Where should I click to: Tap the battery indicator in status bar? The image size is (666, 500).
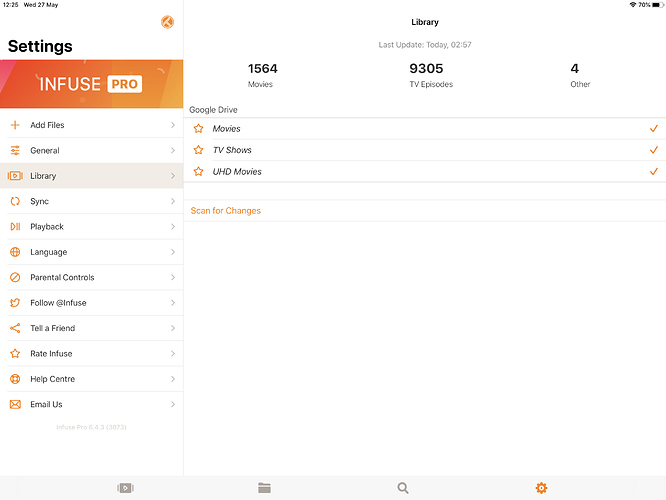pyautogui.click(x=657, y=5)
